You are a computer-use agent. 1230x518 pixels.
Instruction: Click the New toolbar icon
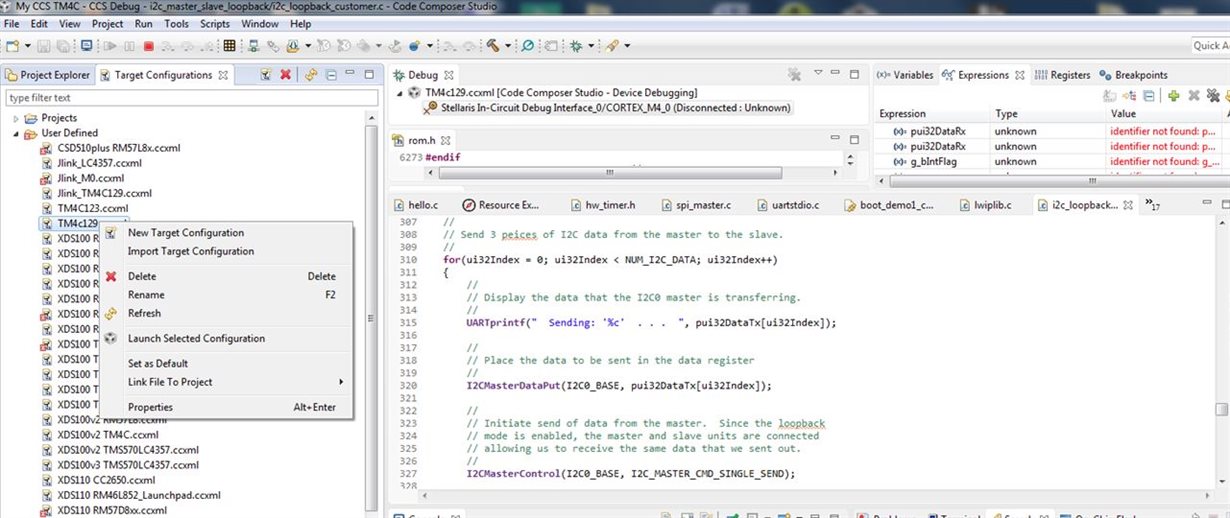pyautogui.click(x=11, y=45)
